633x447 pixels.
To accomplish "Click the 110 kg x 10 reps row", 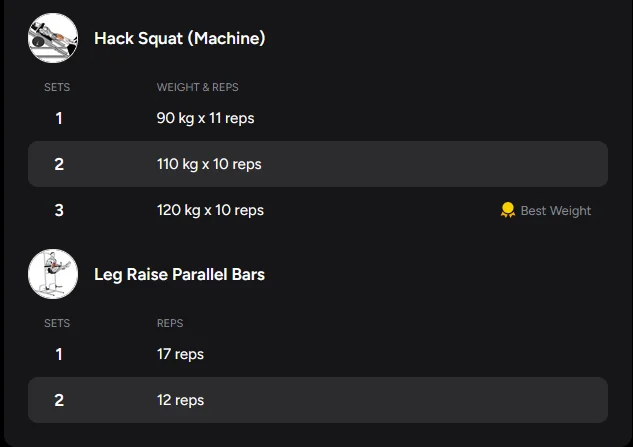I will tap(318, 164).
